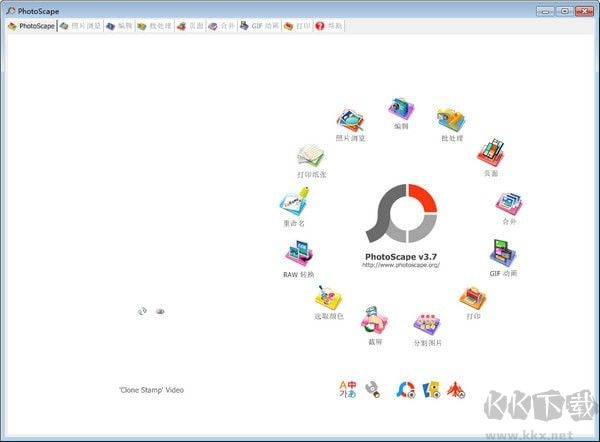Open the wrench settings icon
The width and height of the screenshot is (600, 442).
372,390
